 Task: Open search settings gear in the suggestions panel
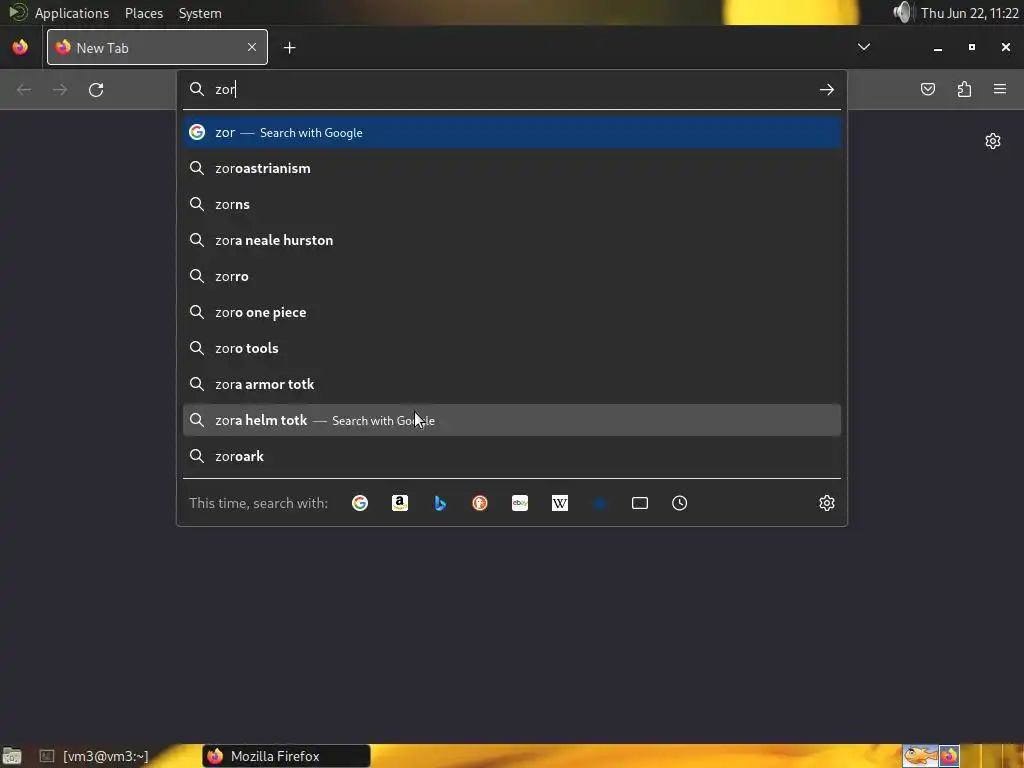827,503
